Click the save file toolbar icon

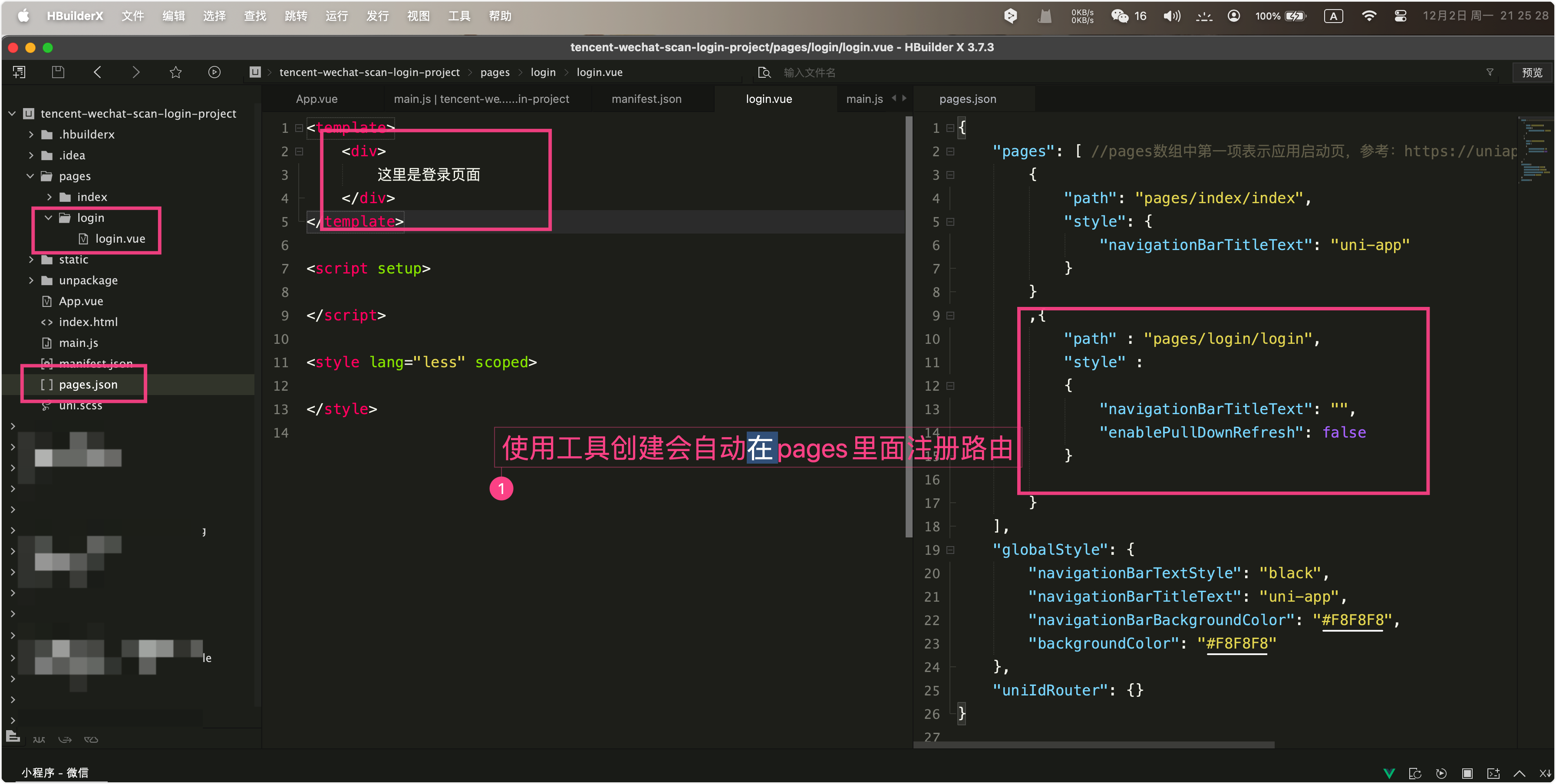58,72
